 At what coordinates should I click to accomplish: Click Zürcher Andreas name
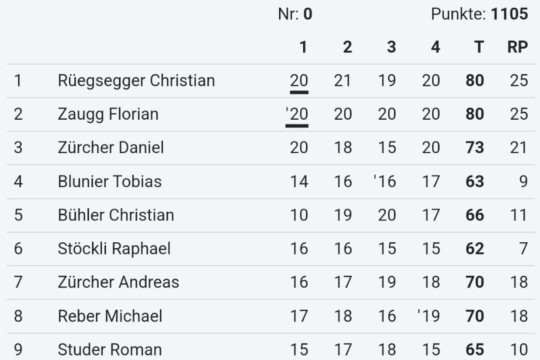[118, 282]
